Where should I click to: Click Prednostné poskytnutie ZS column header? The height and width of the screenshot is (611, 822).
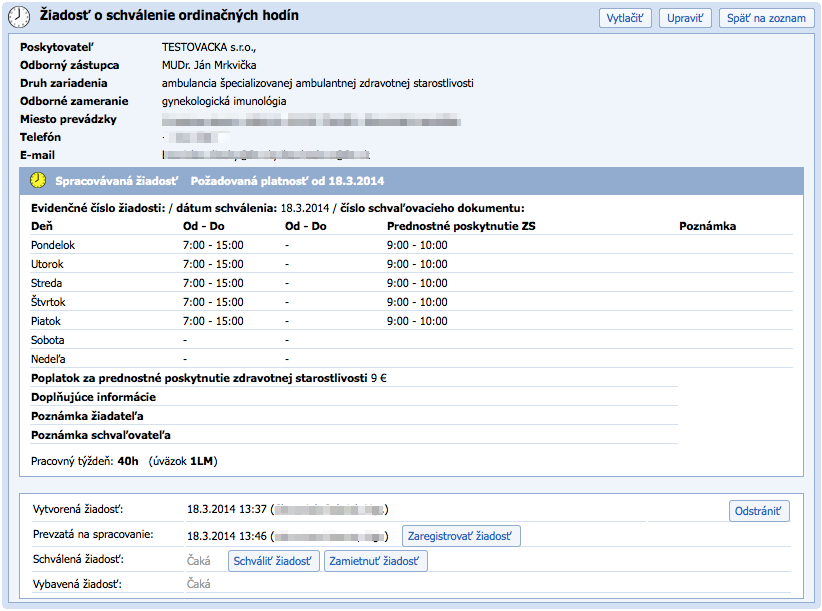tap(461, 226)
